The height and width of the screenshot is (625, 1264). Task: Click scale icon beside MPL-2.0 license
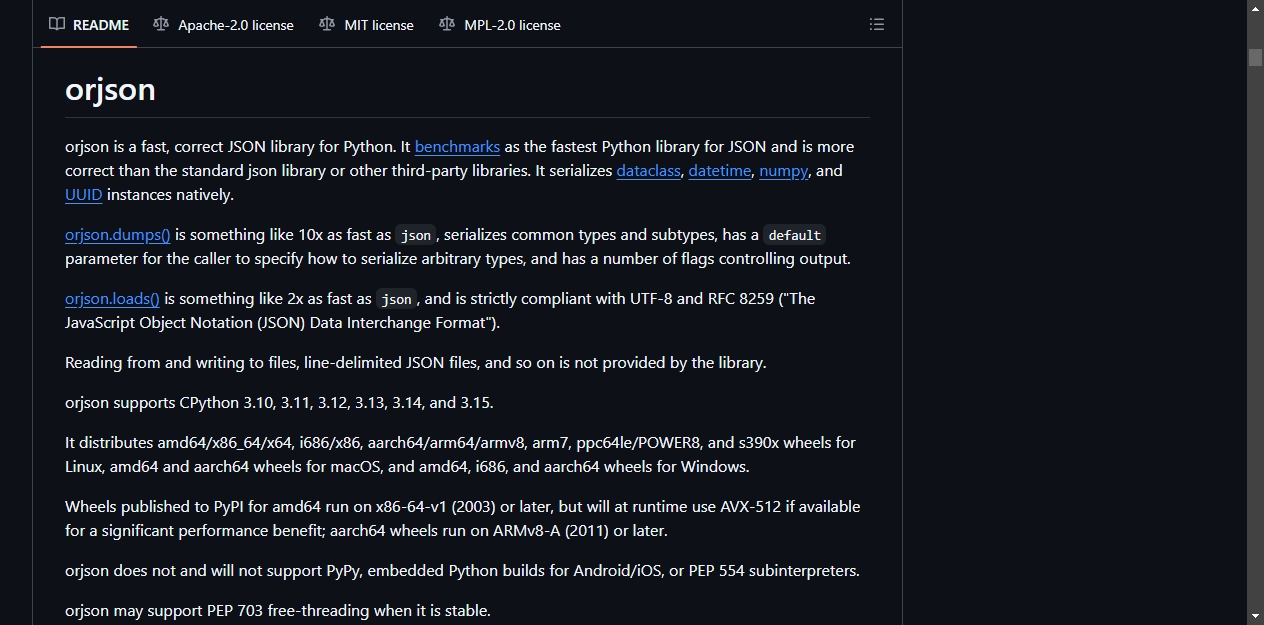pos(447,24)
